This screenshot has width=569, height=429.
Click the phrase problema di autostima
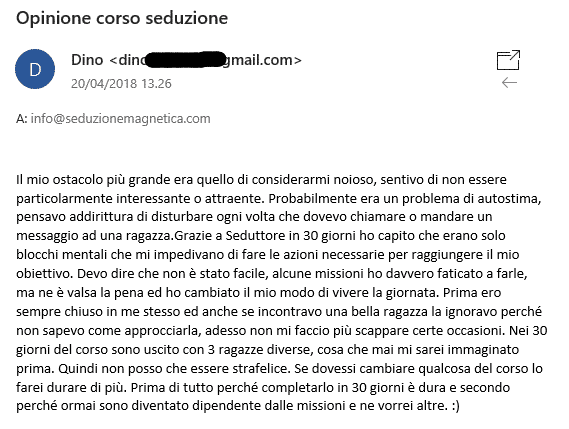pyautogui.click(x=472, y=199)
